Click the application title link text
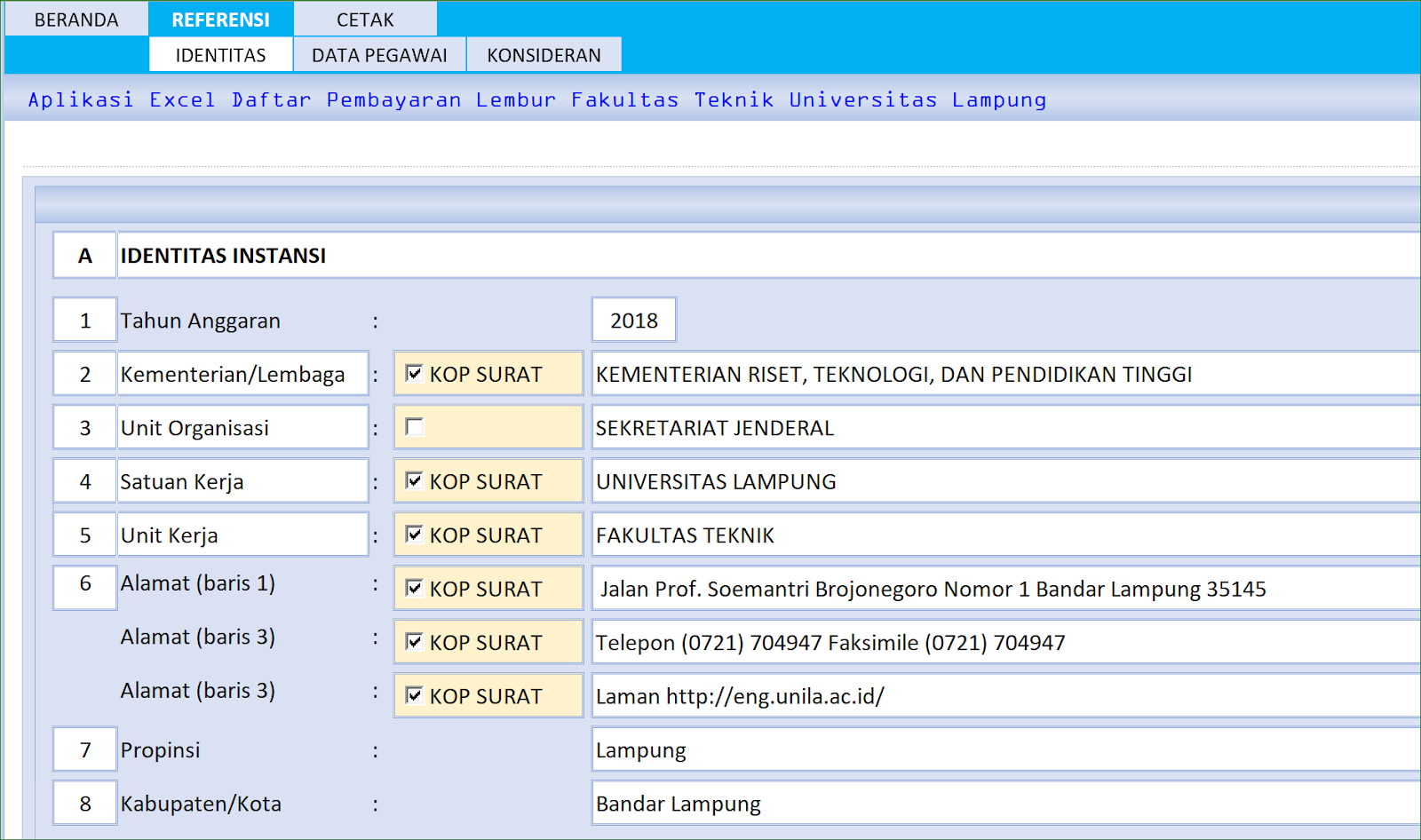1421x840 pixels. point(536,99)
